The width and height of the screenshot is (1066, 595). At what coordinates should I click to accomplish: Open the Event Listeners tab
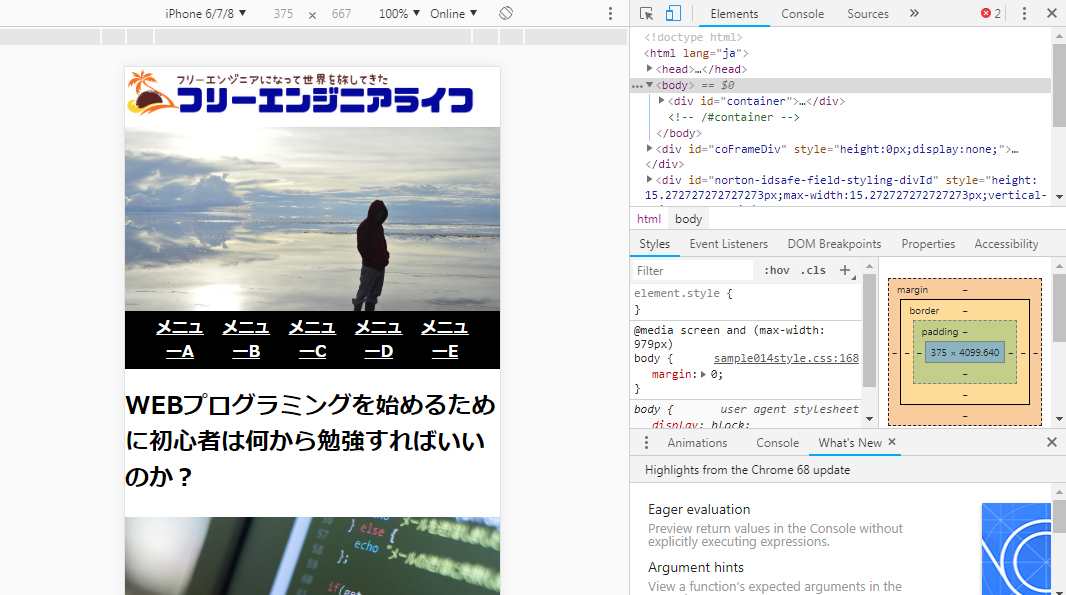click(x=728, y=244)
